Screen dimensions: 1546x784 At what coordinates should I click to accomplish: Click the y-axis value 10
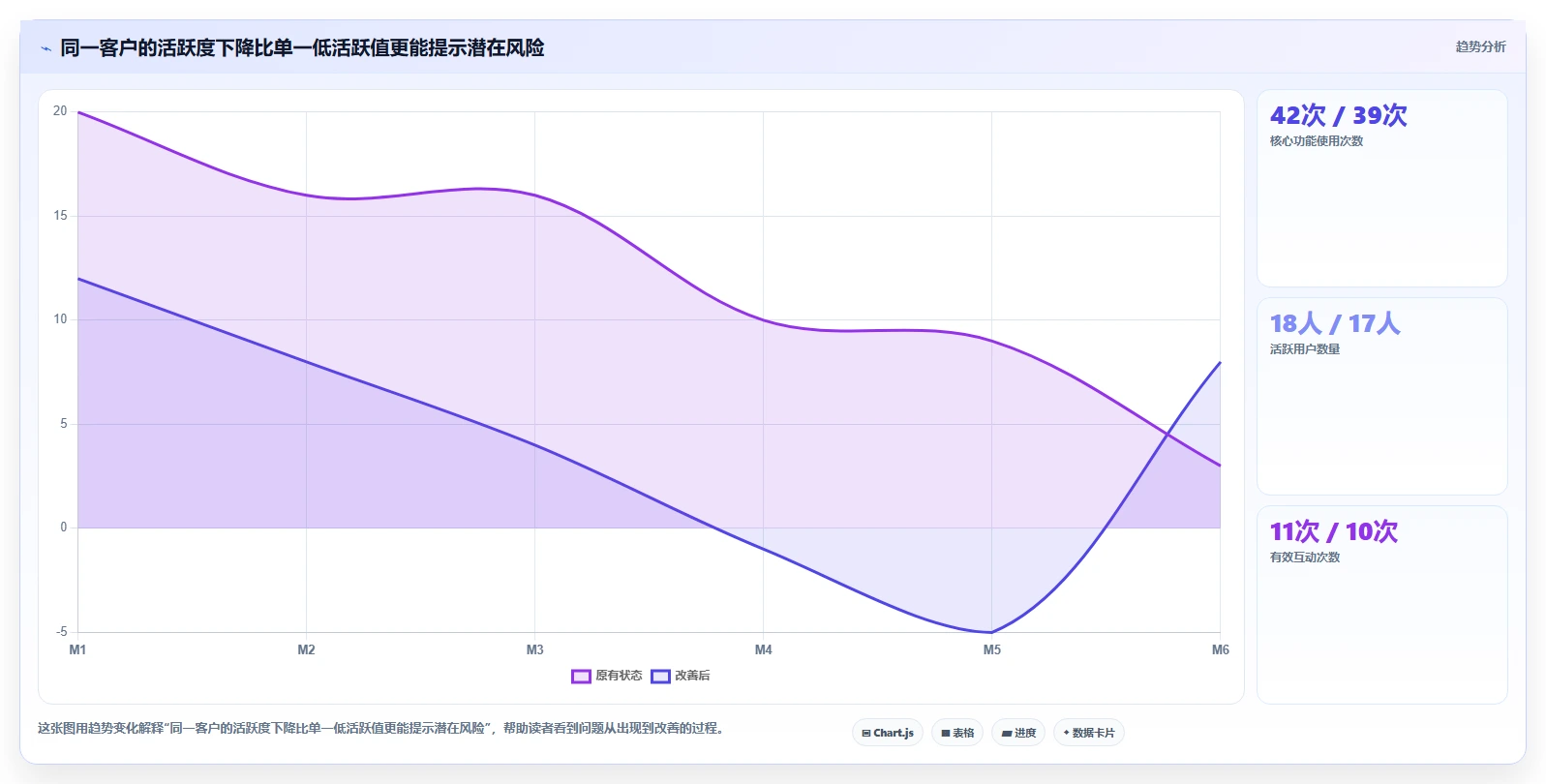60,319
